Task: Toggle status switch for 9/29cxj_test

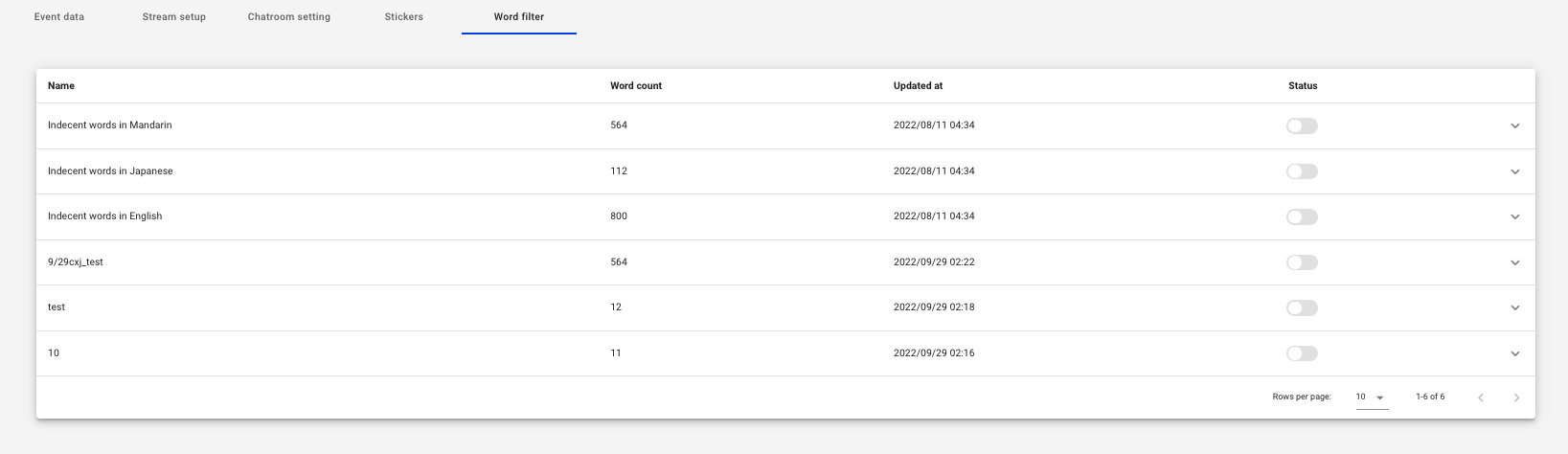Action: click(1302, 262)
